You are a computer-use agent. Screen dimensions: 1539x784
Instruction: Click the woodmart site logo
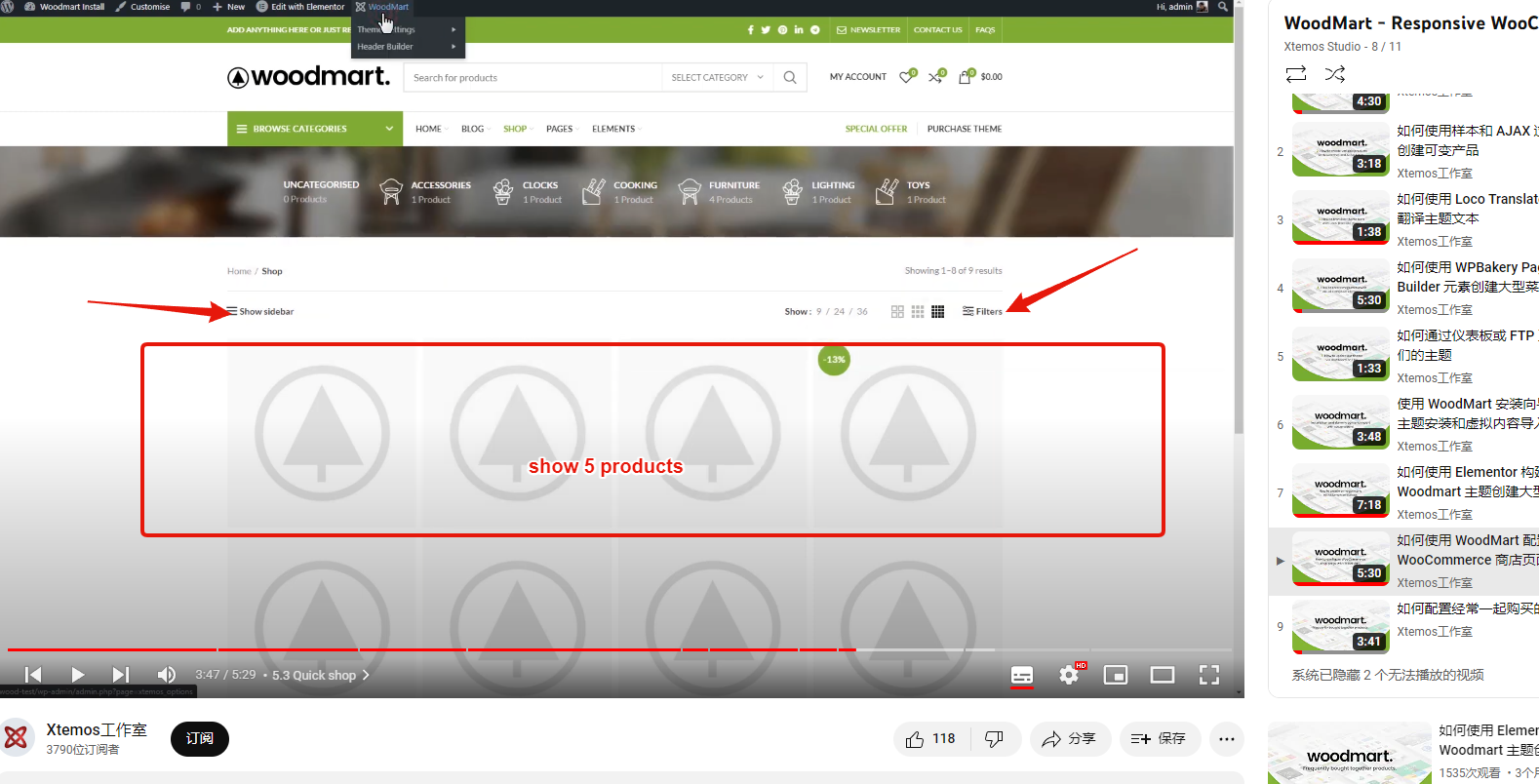click(x=308, y=76)
